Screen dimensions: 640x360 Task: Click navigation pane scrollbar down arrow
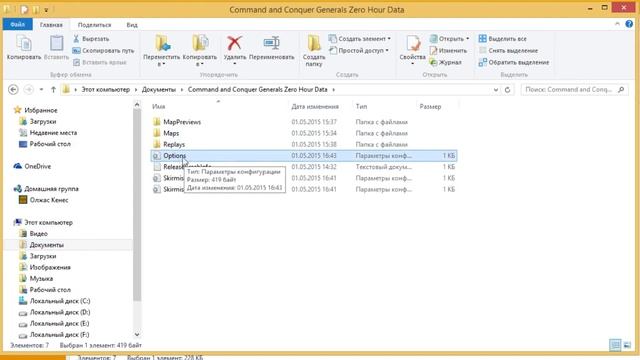point(137,335)
